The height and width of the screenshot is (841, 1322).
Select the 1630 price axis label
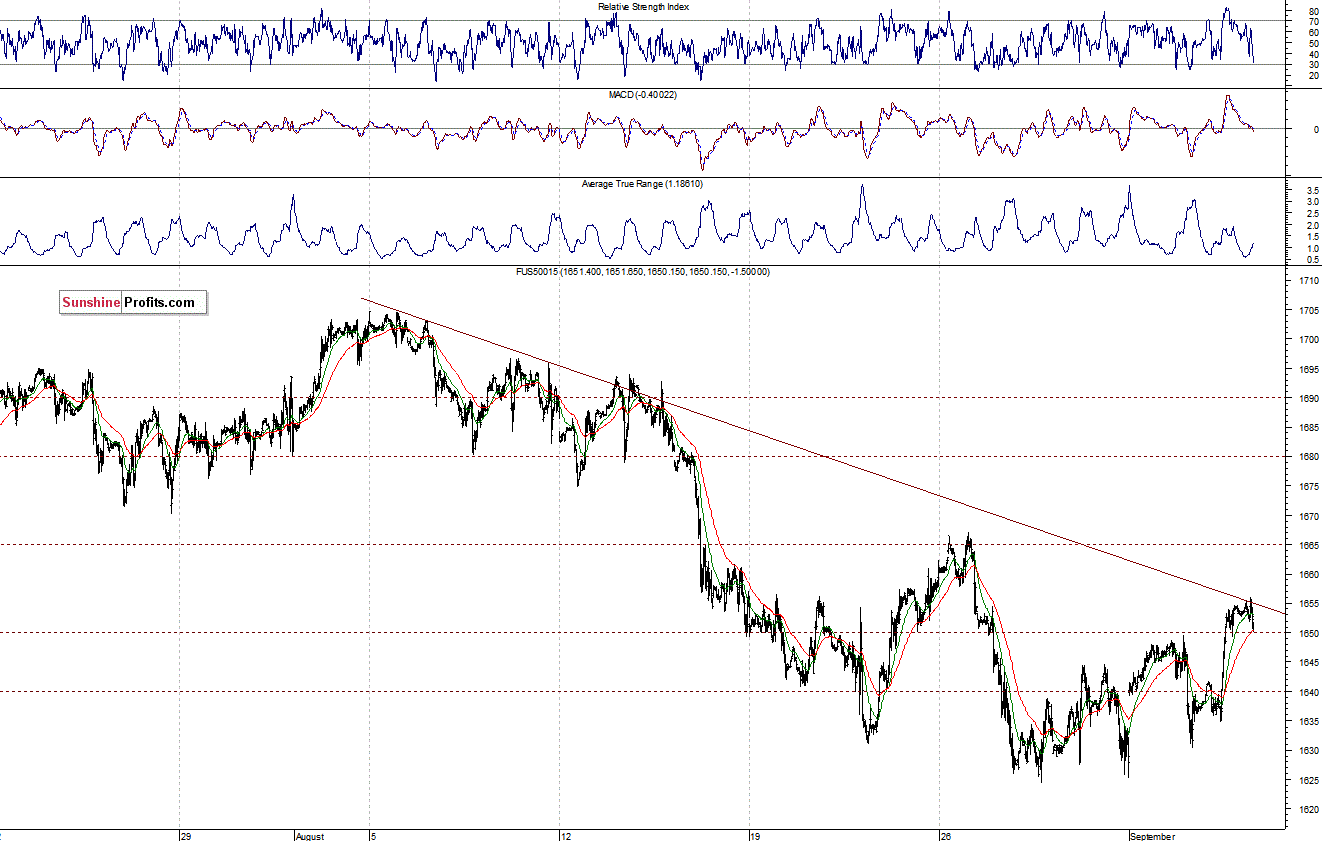click(x=1309, y=751)
